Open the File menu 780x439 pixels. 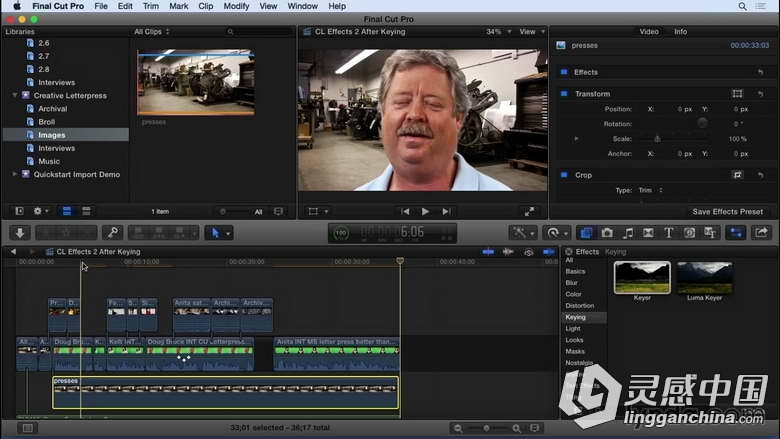(101, 6)
